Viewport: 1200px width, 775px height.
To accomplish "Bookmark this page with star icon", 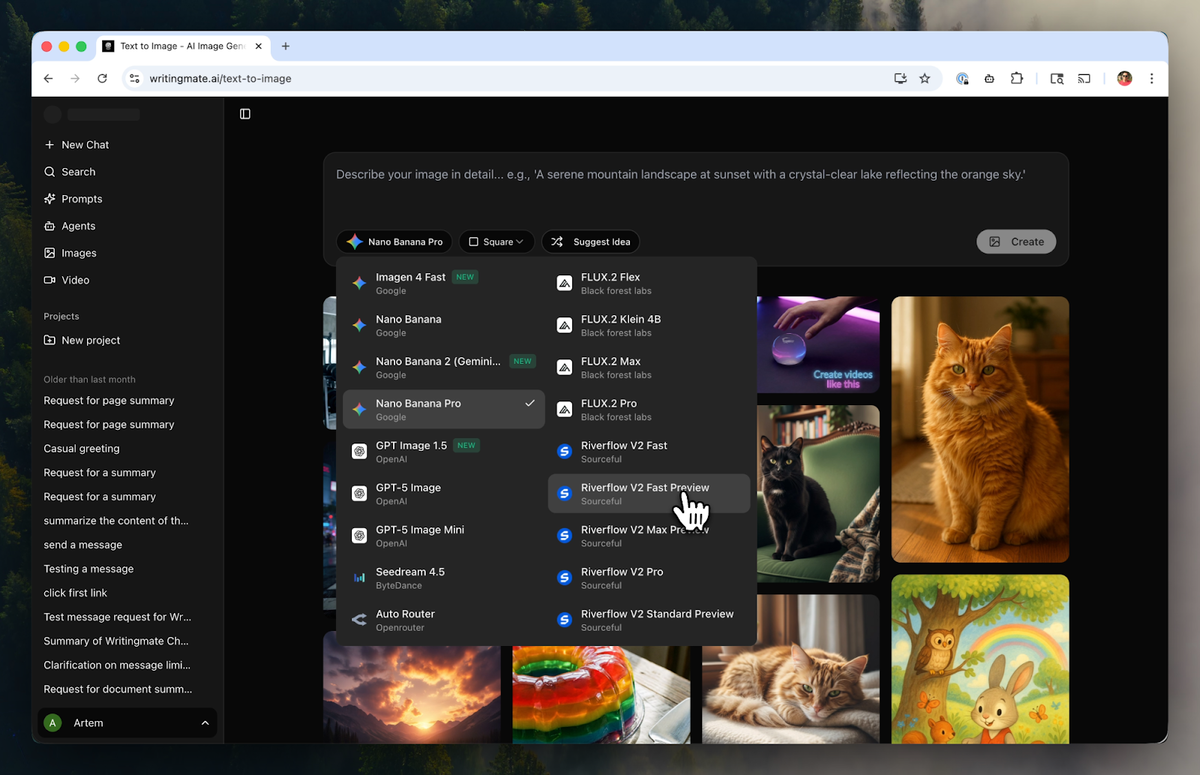I will pos(925,78).
